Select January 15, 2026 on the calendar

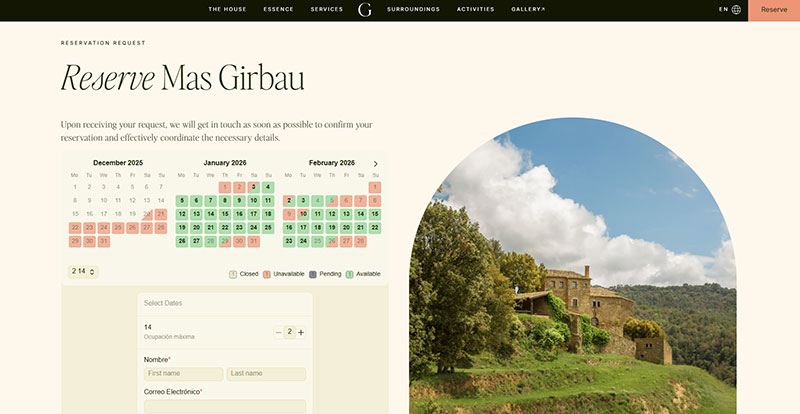pos(225,214)
